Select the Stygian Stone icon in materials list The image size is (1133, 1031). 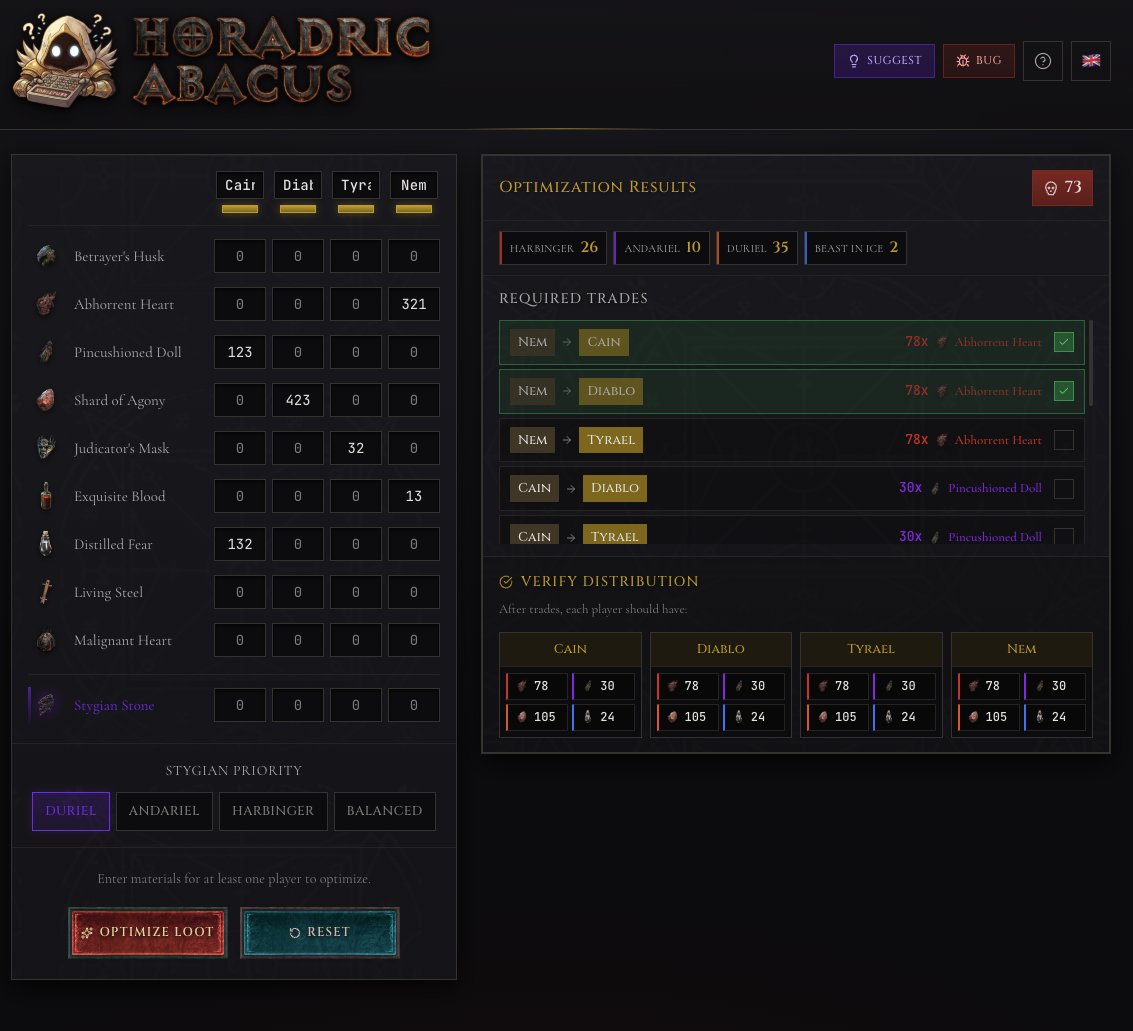[x=46, y=705]
